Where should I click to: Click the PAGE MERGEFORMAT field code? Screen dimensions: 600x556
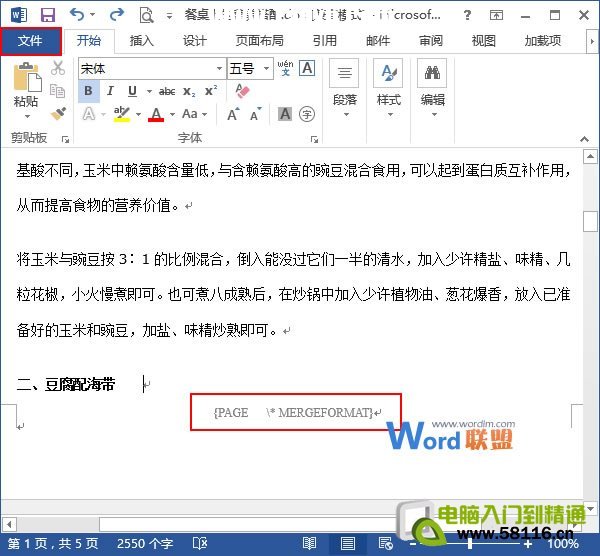tap(294, 413)
